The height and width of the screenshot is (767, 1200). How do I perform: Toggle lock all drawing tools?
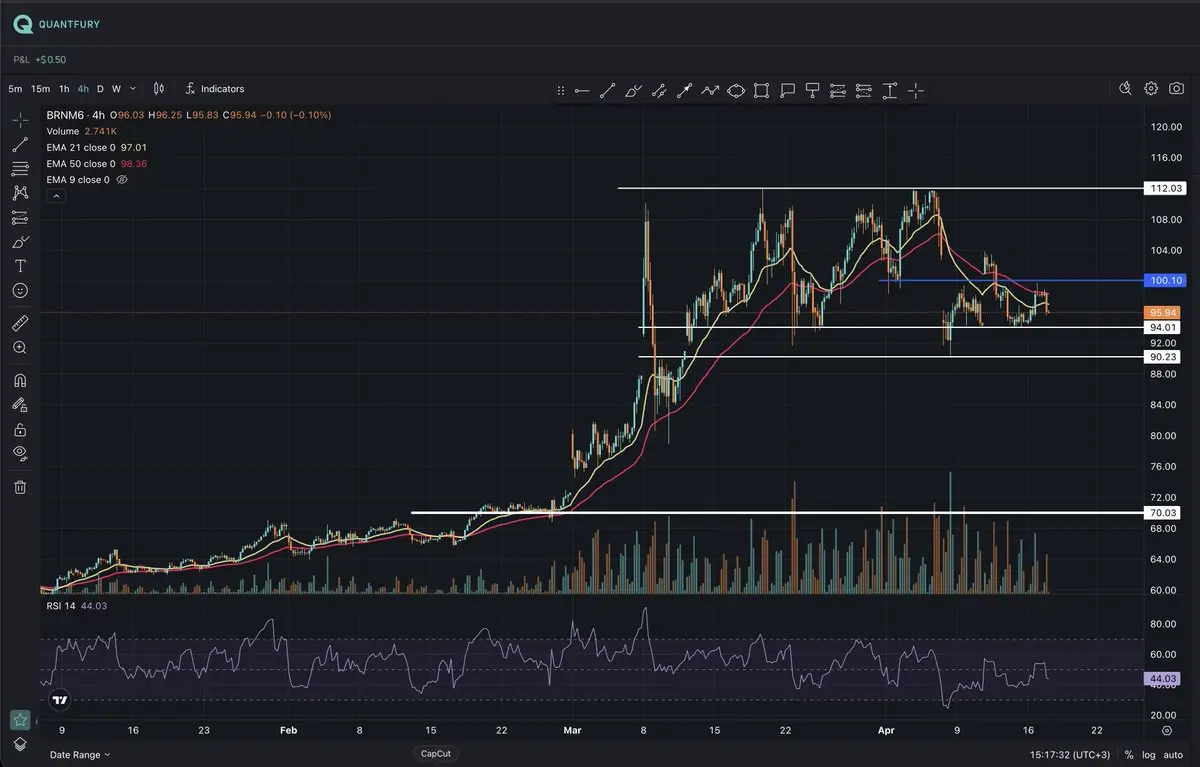(20, 430)
